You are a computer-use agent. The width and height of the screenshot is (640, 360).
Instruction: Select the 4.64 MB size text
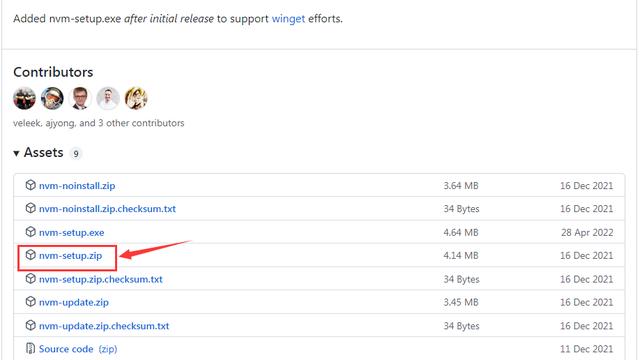(x=461, y=233)
